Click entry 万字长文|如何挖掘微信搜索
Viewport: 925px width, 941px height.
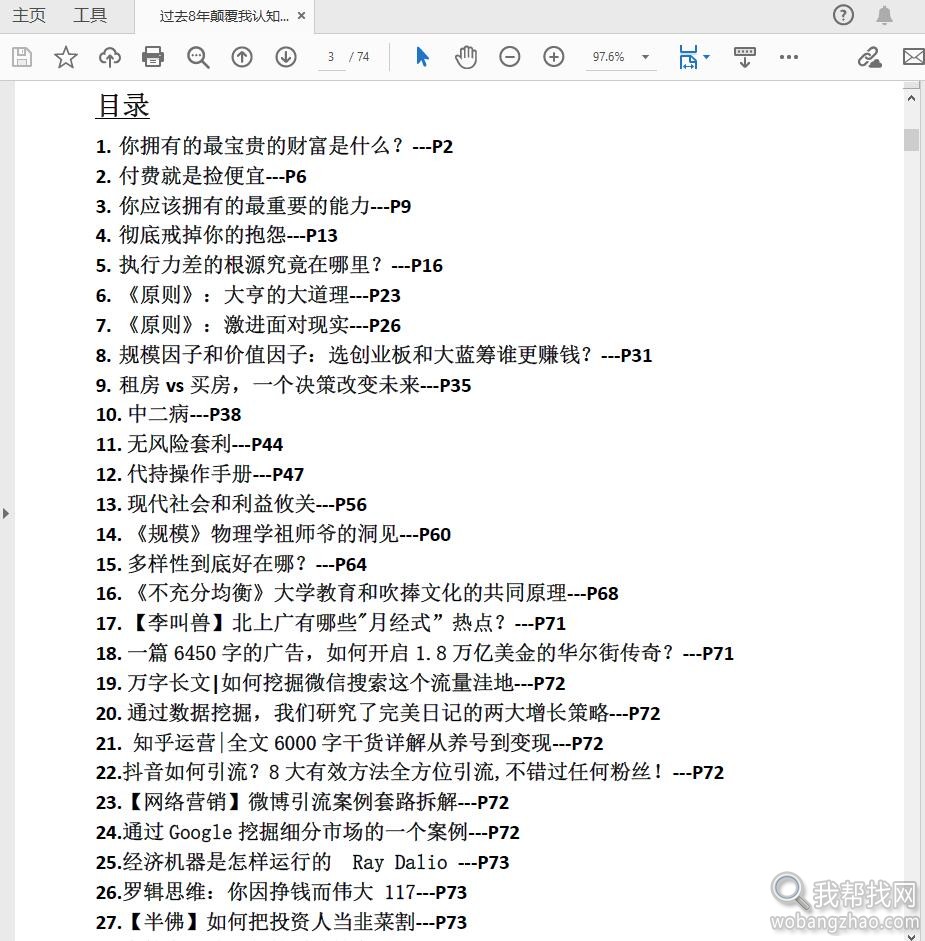point(331,683)
